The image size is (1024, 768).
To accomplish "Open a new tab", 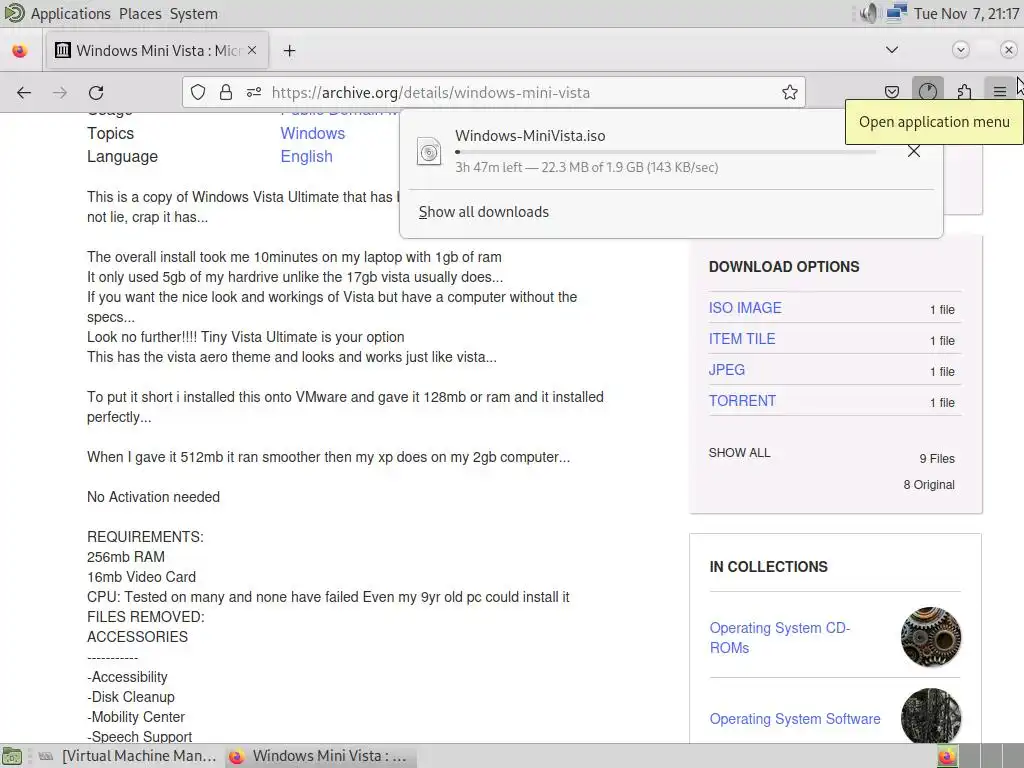I will [289, 50].
